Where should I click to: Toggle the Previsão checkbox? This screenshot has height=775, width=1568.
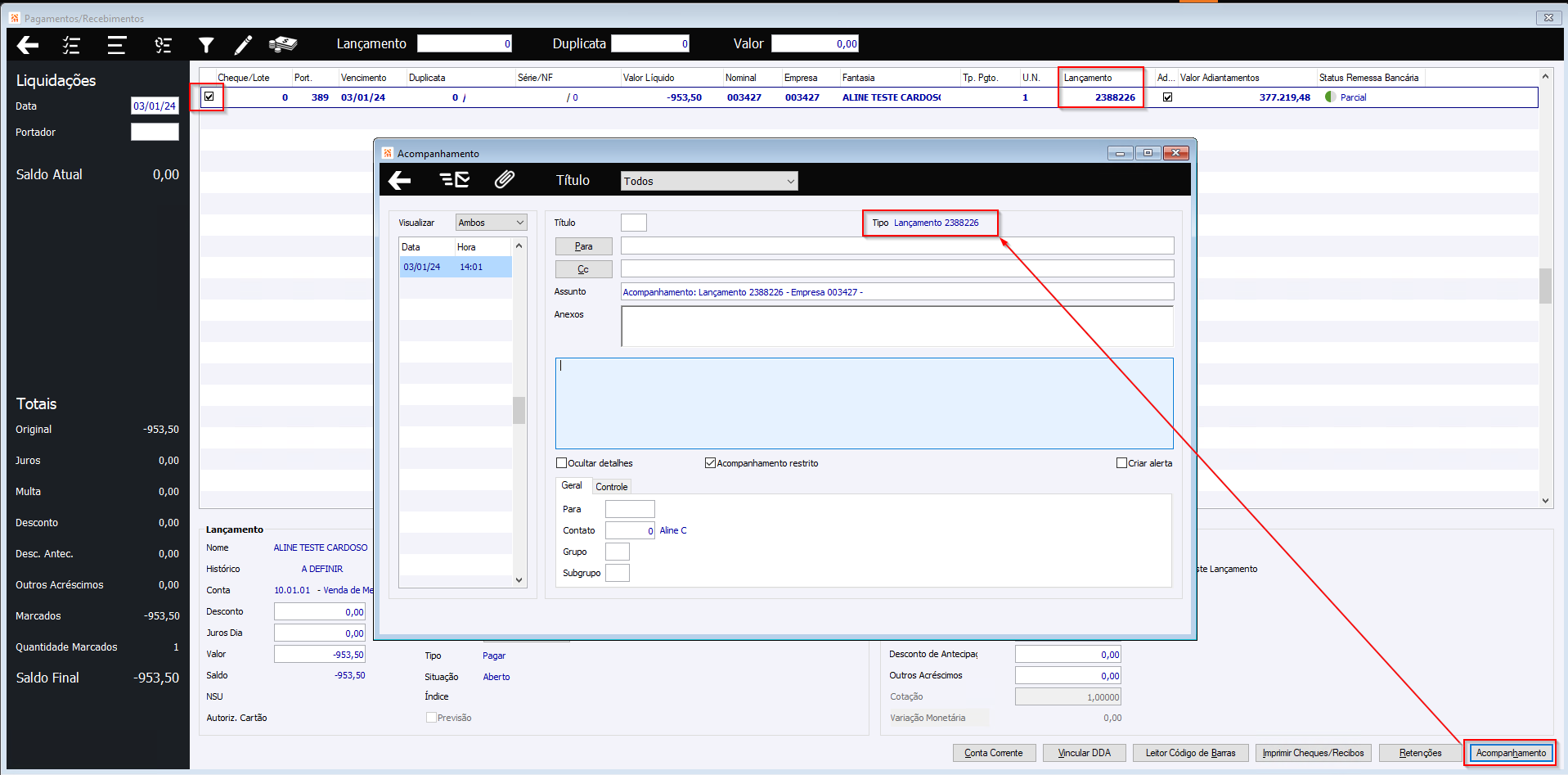431,718
